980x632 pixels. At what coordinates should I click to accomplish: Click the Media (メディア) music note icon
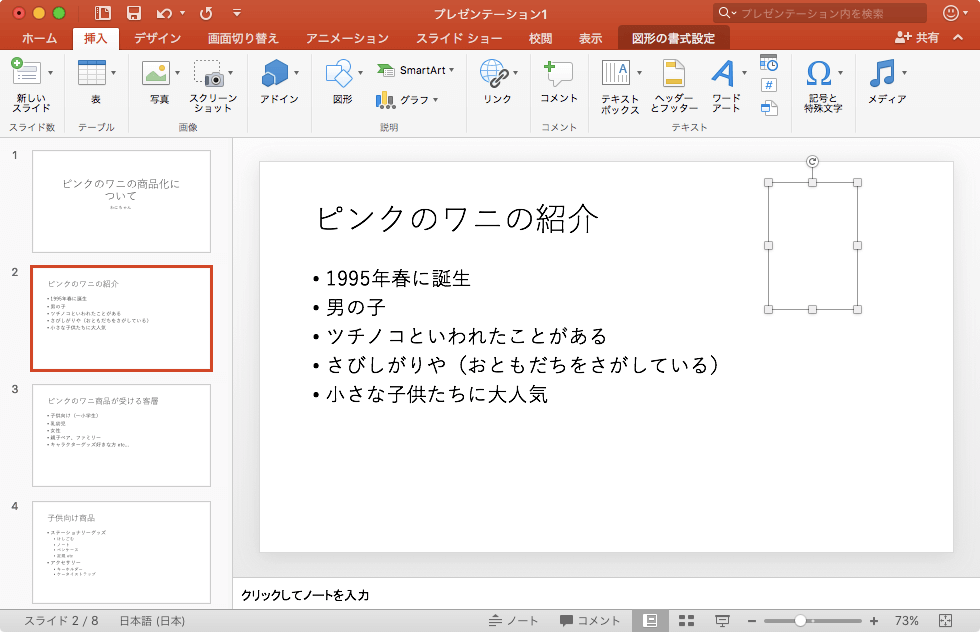tap(882, 73)
